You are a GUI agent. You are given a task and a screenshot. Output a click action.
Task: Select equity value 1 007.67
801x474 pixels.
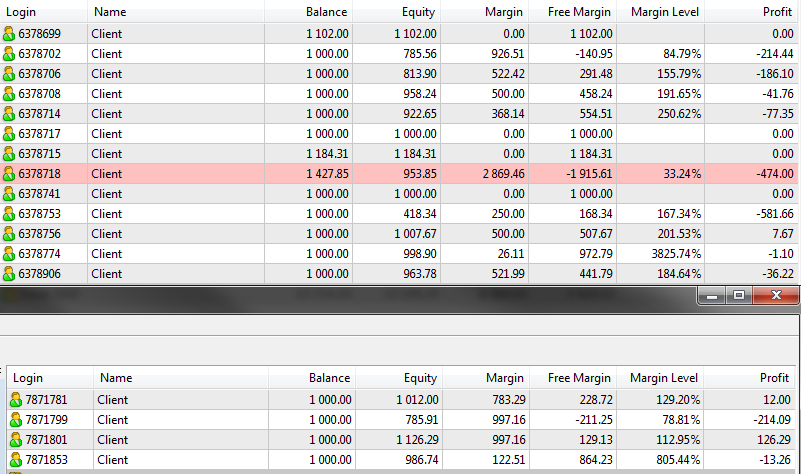415,233
